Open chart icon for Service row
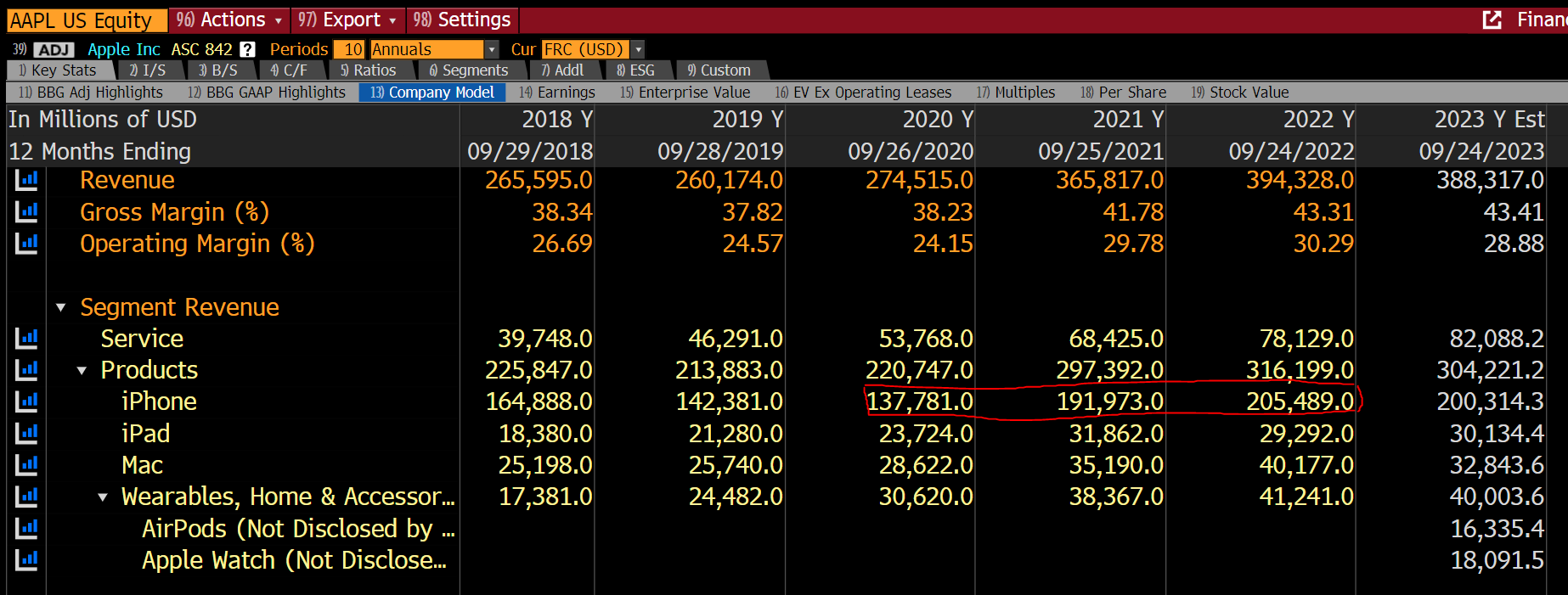The width and height of the screenshot is (1568, 595). pos(26,339)
